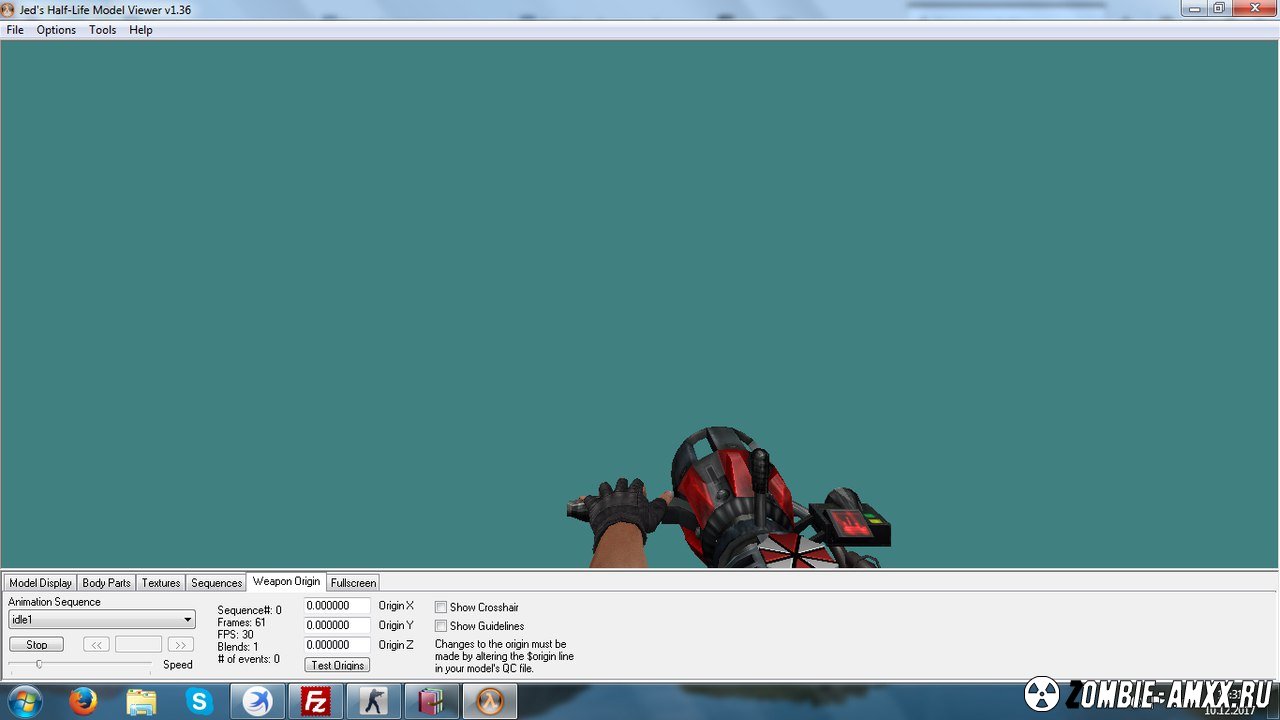Screen dimensions: 1280x720
Task: Click the model viewer title bar icon
Action: click(9, 10)
